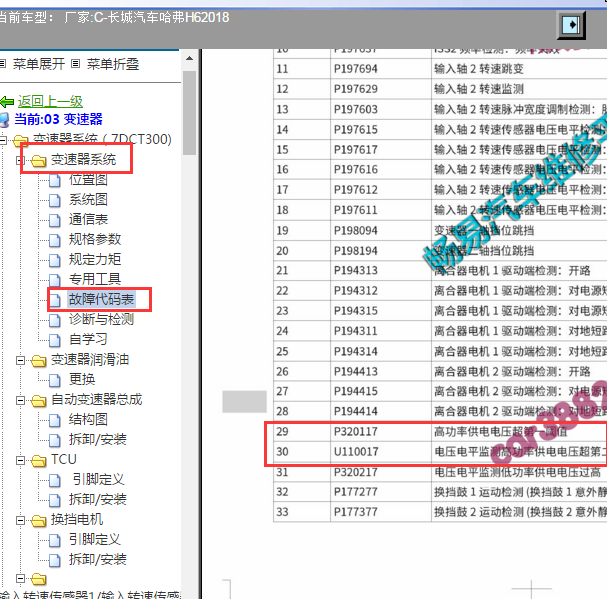Open the 通信表 document
The height and width of the screenshot is (599, 607).
[88, 220]
